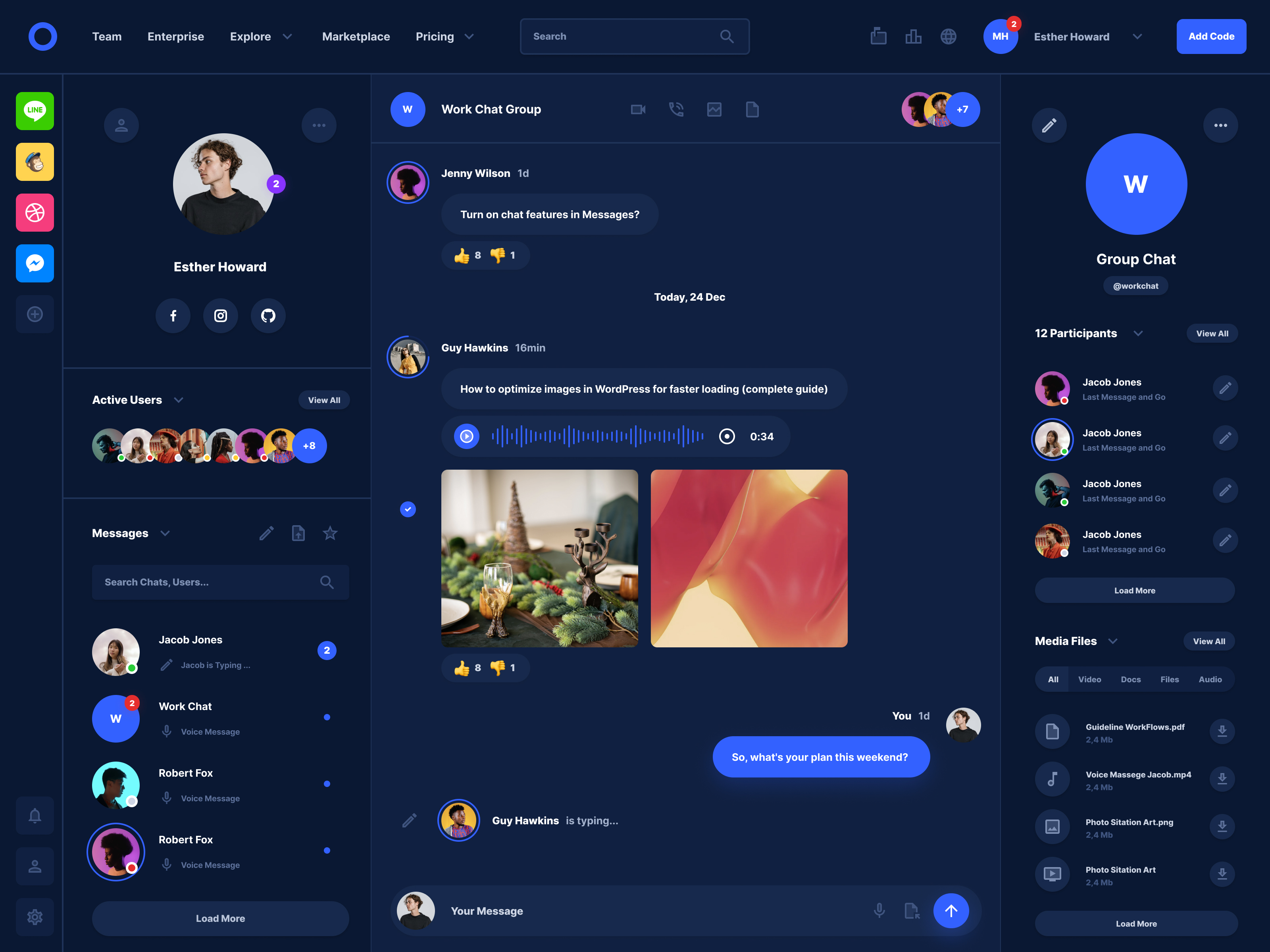Click the compose pencil icon in Messages

pos(266,533)
